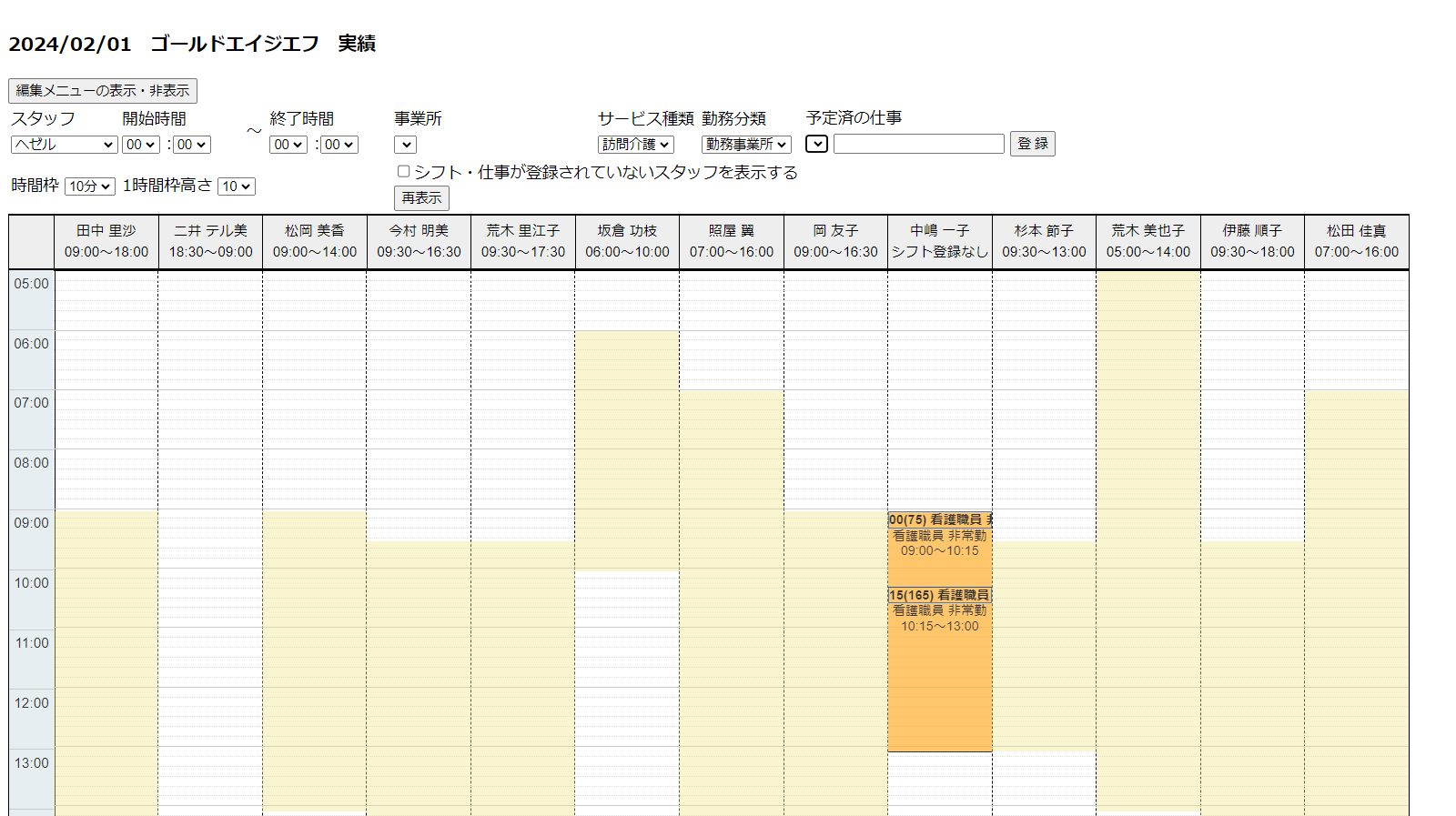Change the サービス種類 dropdown from 訪問介護

click(635, 145)
